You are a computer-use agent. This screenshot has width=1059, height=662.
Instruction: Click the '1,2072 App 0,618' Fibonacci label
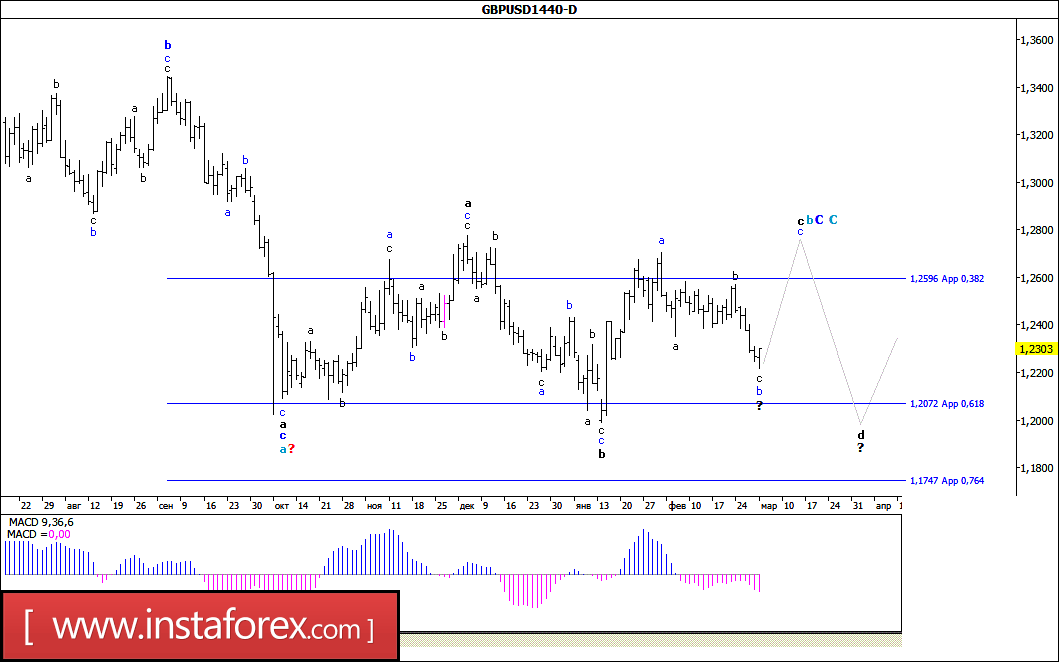click(947, 404)
